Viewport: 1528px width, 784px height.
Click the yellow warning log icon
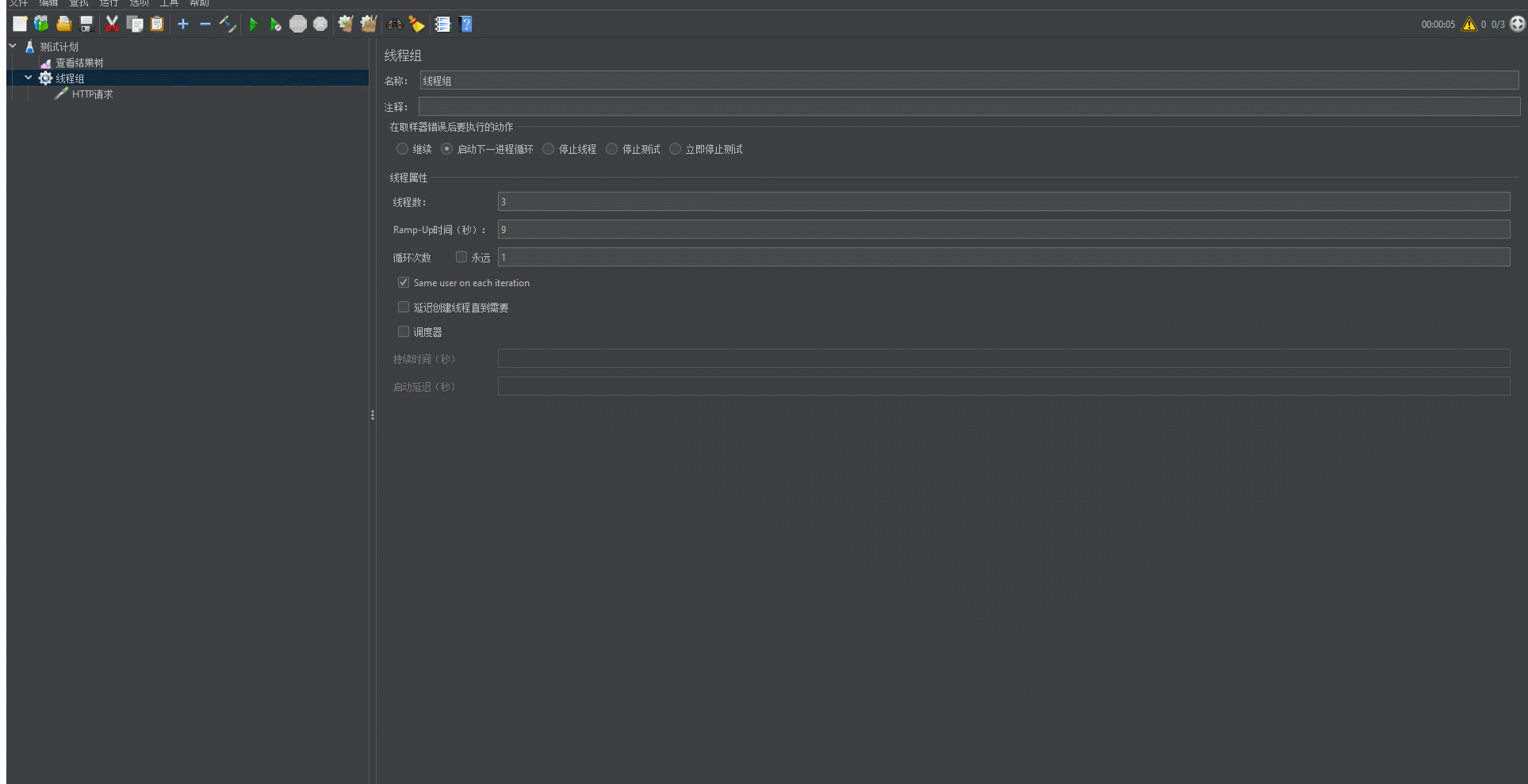point(1469,25)
